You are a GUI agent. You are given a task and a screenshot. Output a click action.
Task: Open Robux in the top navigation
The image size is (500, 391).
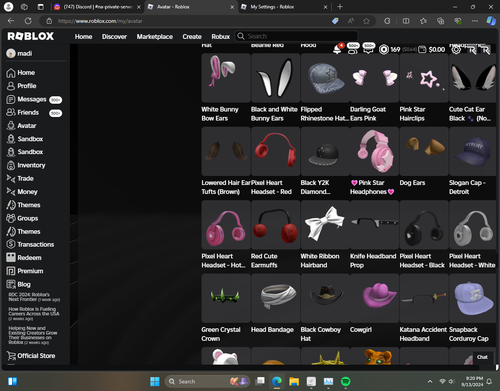coord(221,37)
